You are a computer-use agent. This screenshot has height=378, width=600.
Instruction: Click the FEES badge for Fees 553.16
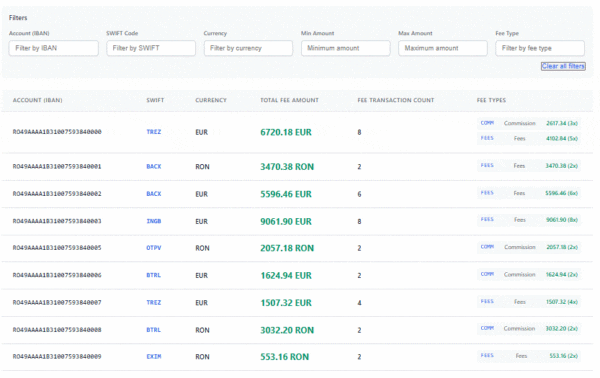click(487, 355)
